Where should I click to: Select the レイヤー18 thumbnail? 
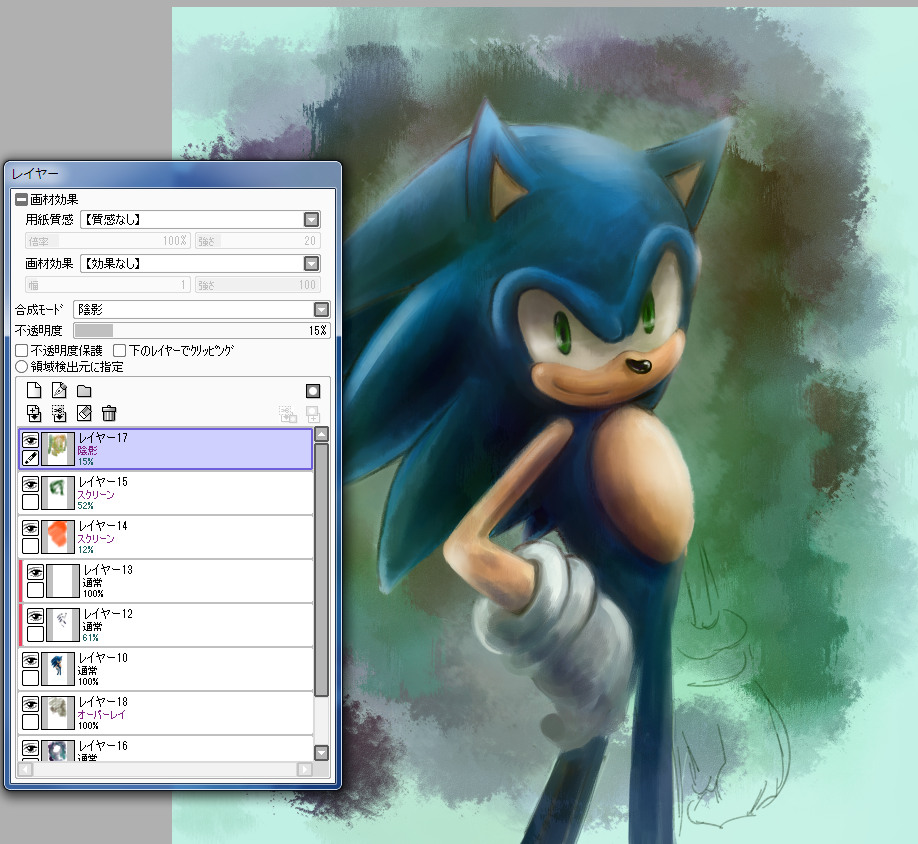[58, 713]
